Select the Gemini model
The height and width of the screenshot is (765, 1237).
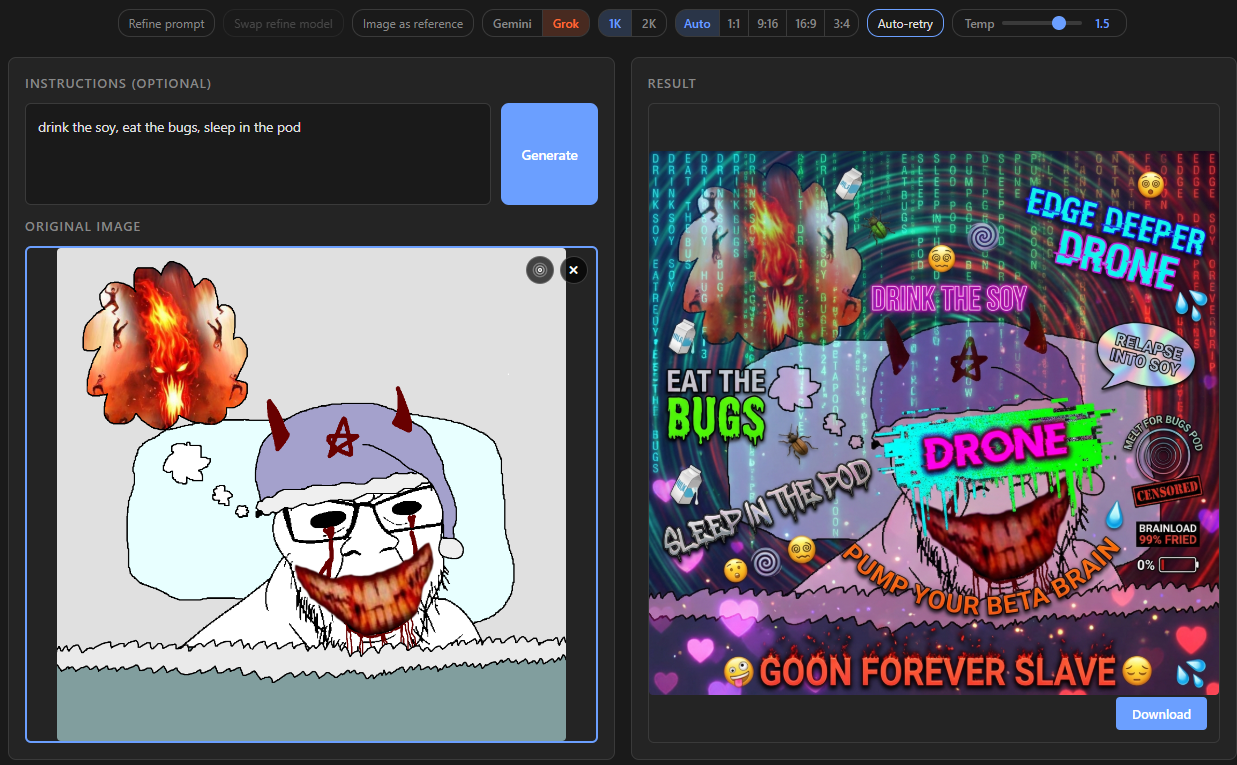[x=512, y=24]
